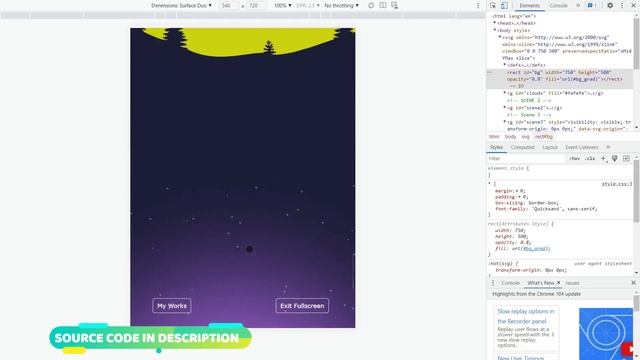The height and width of the screenshot is (360, 640).
Task: Click the rect#bg breadcrumb
Action: (544, 137)
